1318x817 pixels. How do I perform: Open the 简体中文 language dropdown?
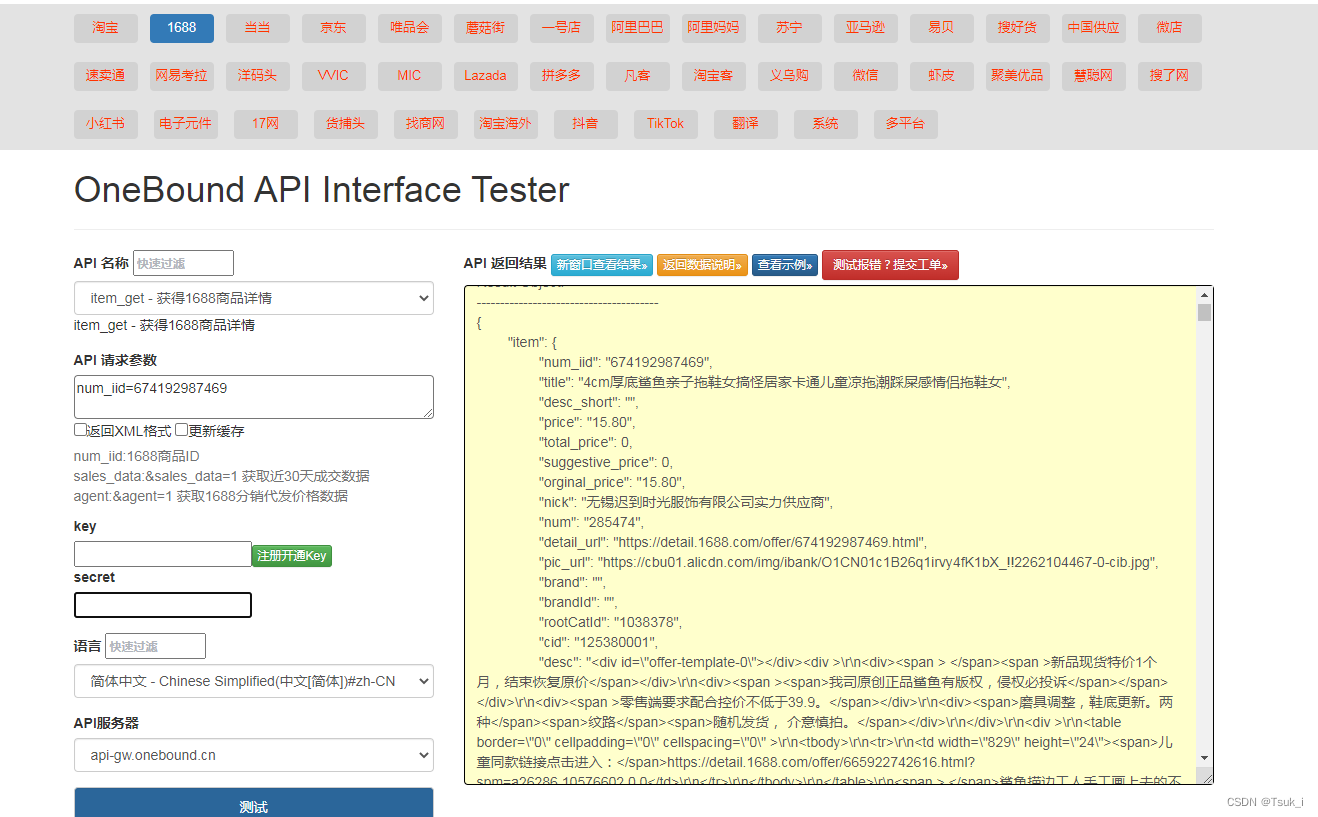(x=254, y=681)
